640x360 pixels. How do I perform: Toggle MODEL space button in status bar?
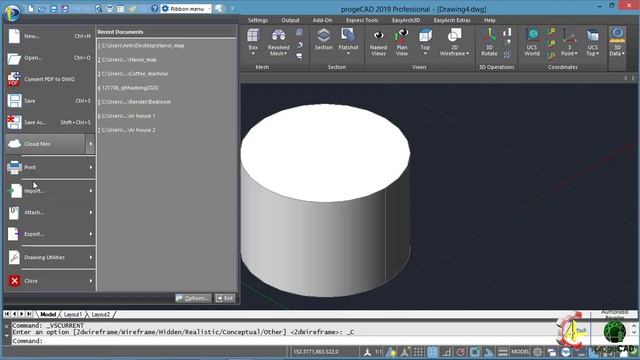[520, 352]
